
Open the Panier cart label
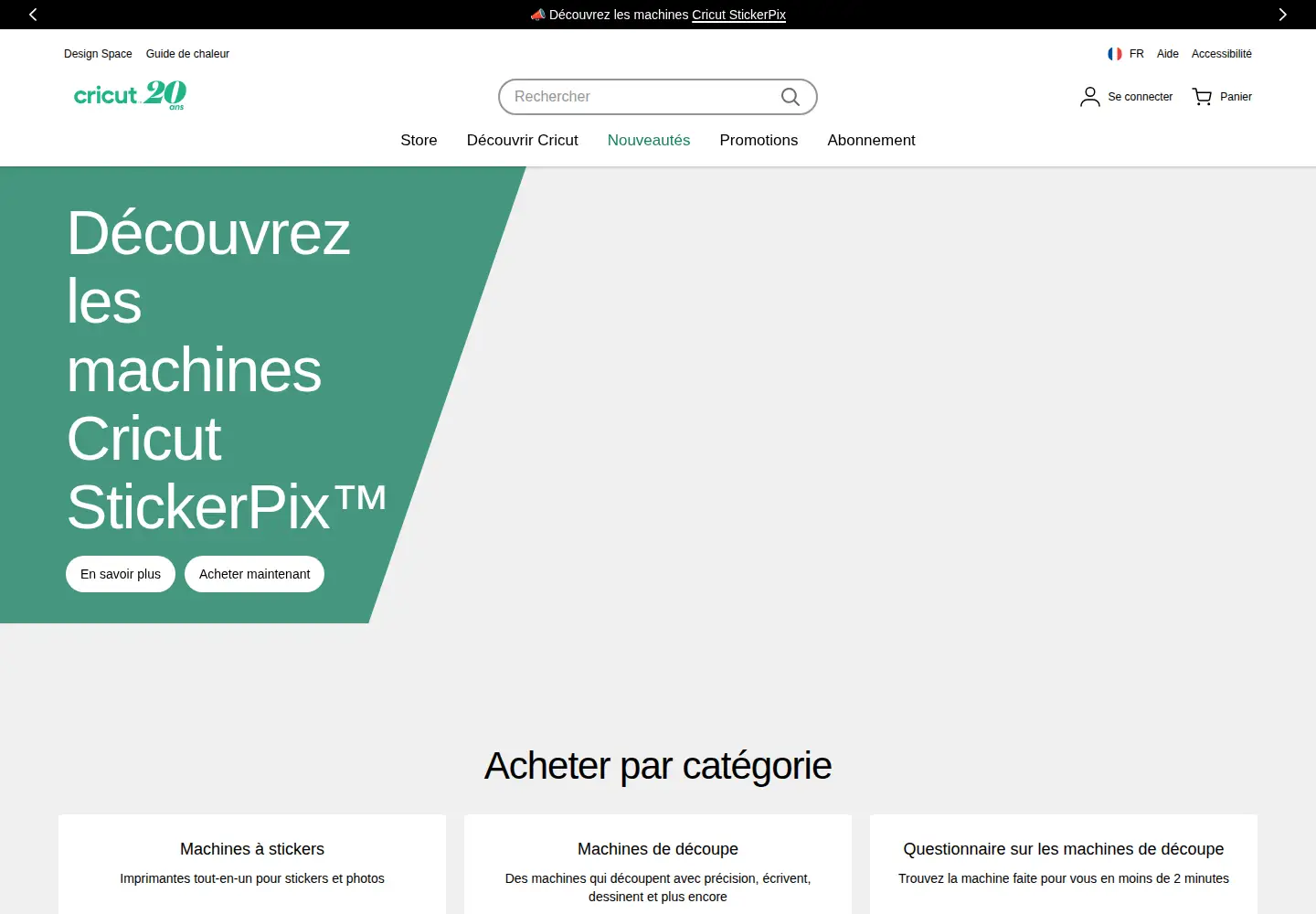[1236, 97]
